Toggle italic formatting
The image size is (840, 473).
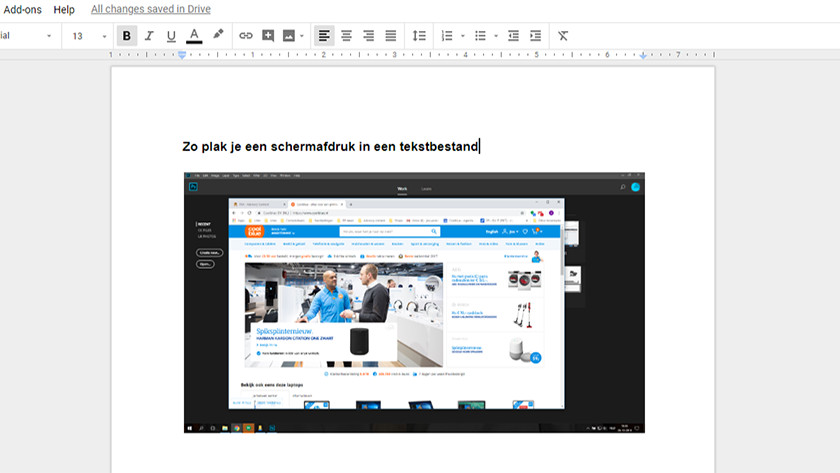pyautogui.click(x=149, y=36)
